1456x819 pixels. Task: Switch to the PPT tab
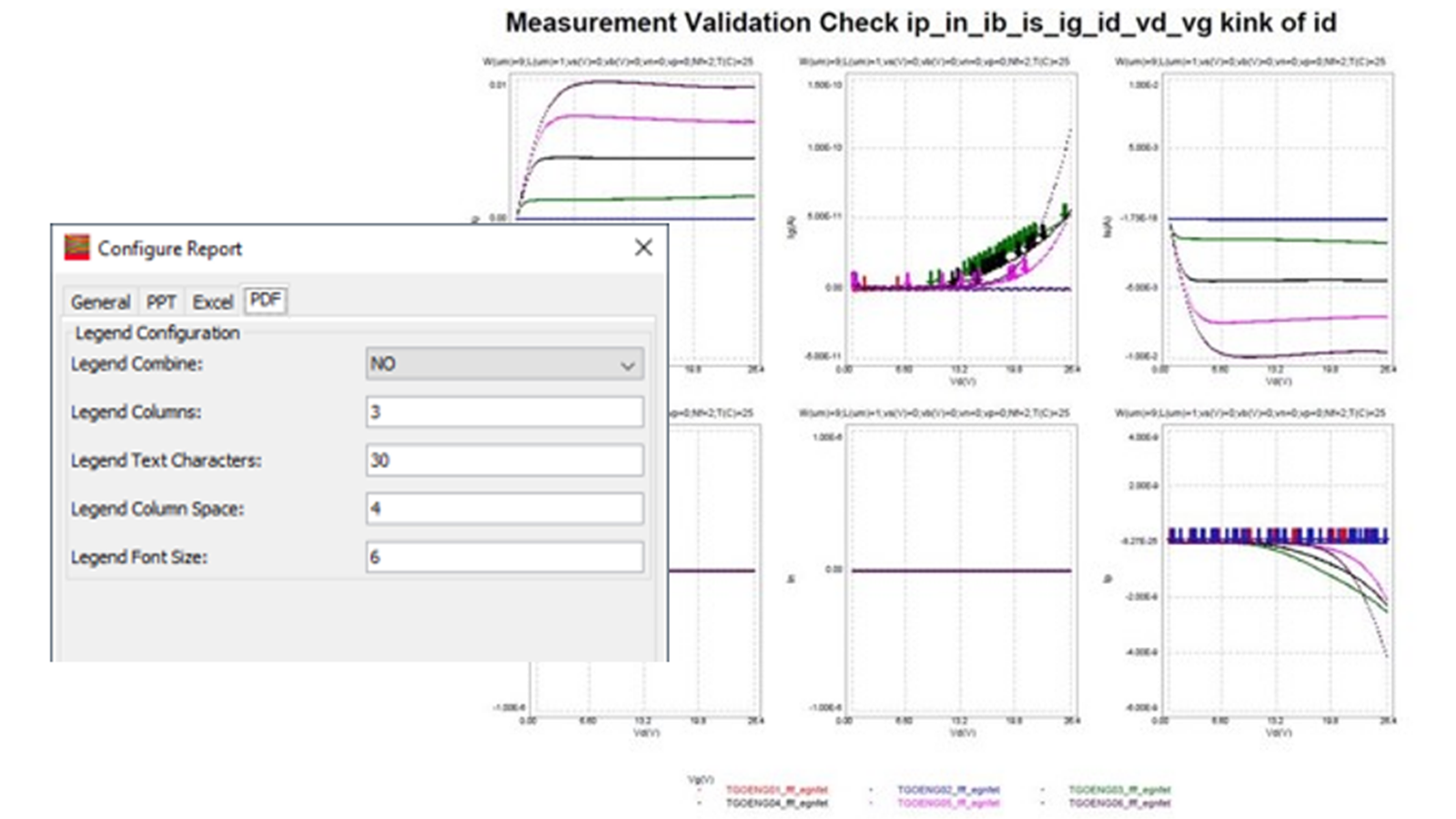[x=161, y=302]
